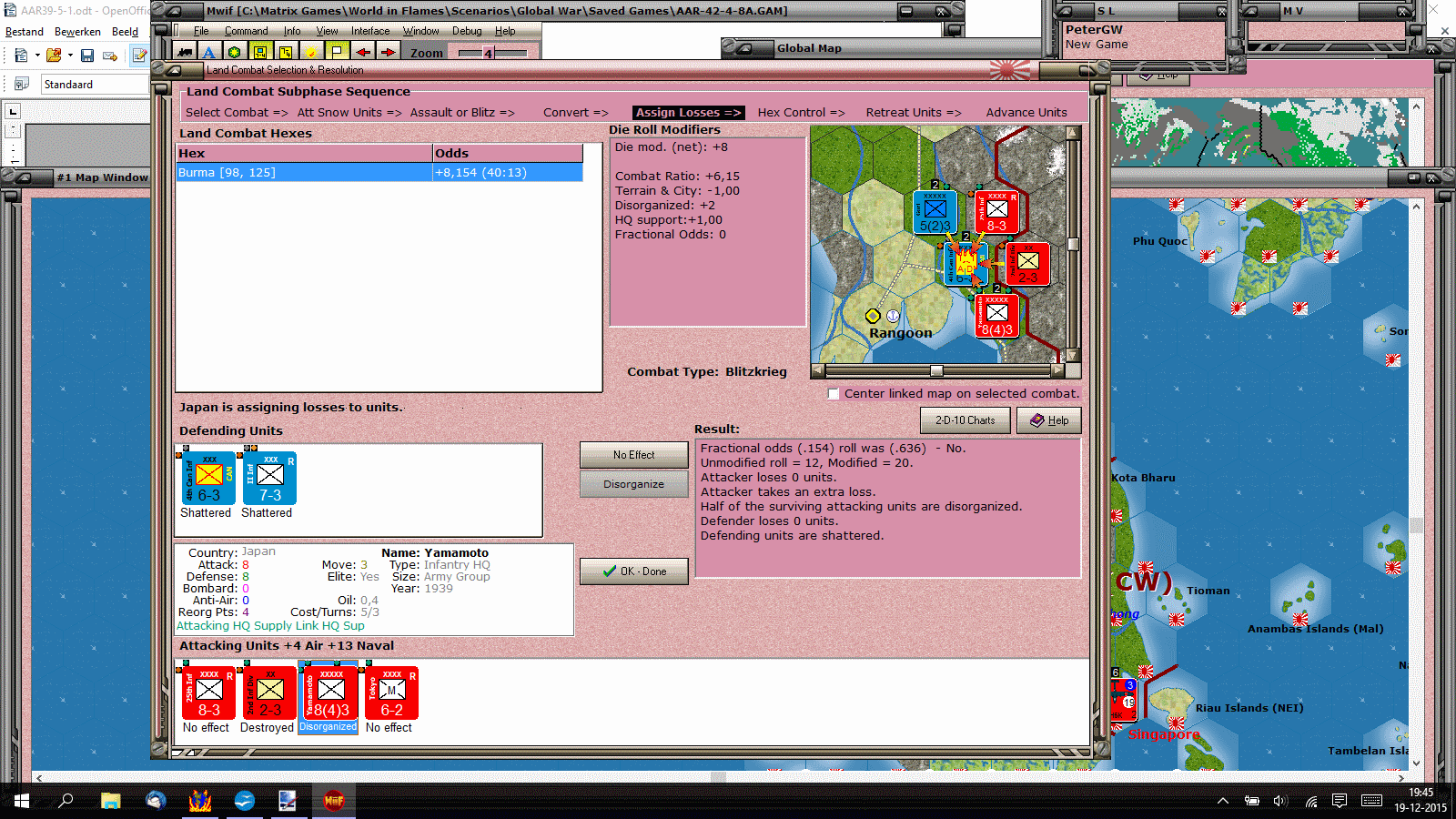The height and width of the screenshot is (819, 1456).
Task: Click the red right arrow toolbar icon
Action: [388, 53]
